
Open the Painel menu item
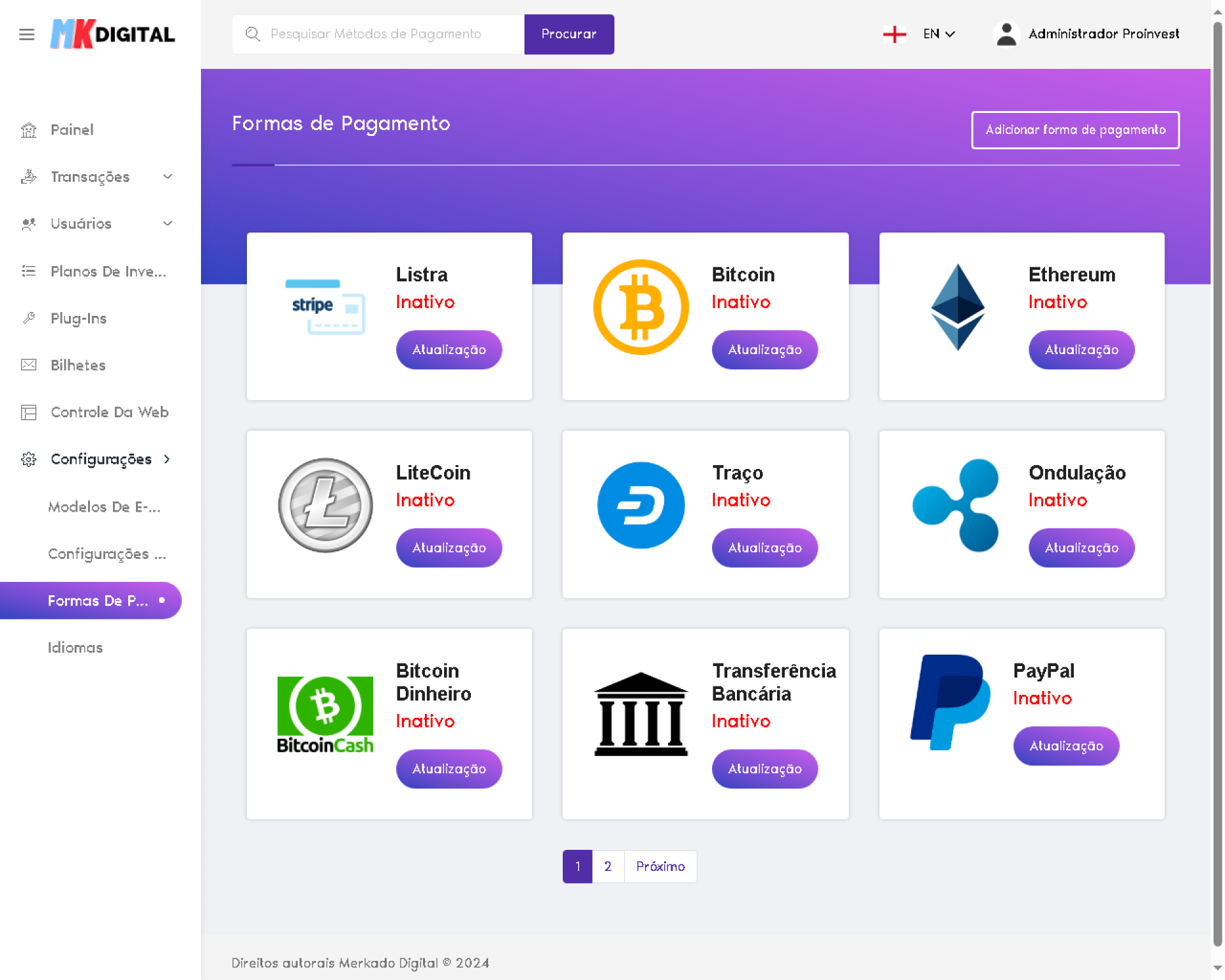[71, 130]
